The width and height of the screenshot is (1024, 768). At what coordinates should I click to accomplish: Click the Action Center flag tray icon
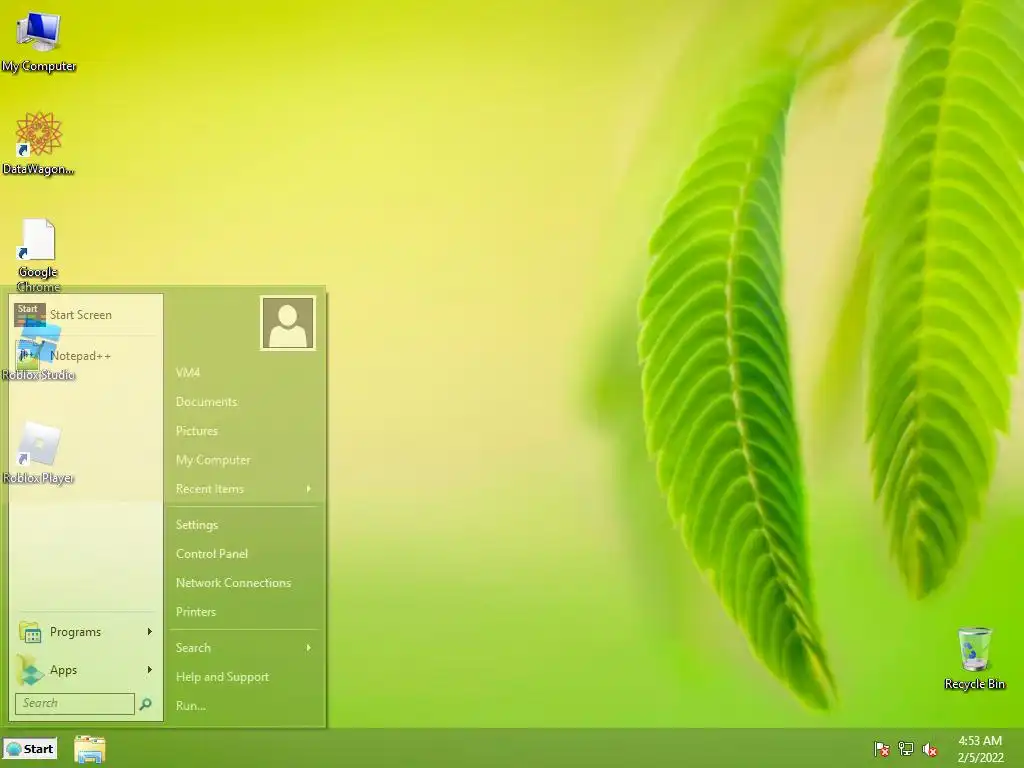[x=882, y=749]
